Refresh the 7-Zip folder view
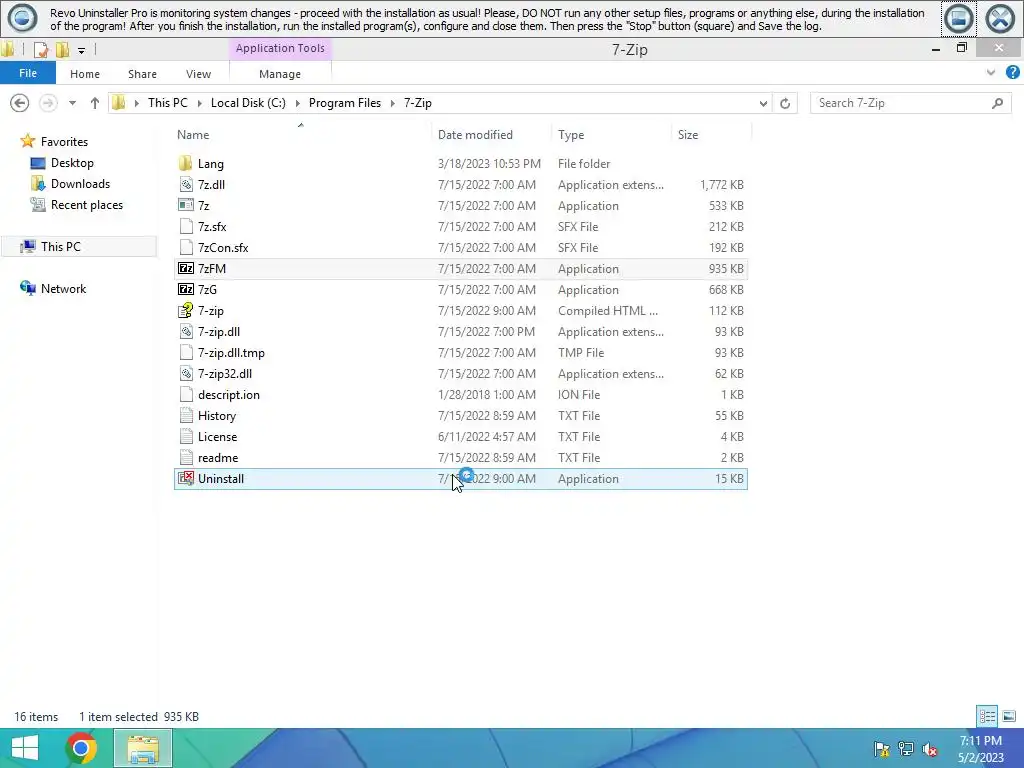1024x768 pixels. [x=785, y=103]
